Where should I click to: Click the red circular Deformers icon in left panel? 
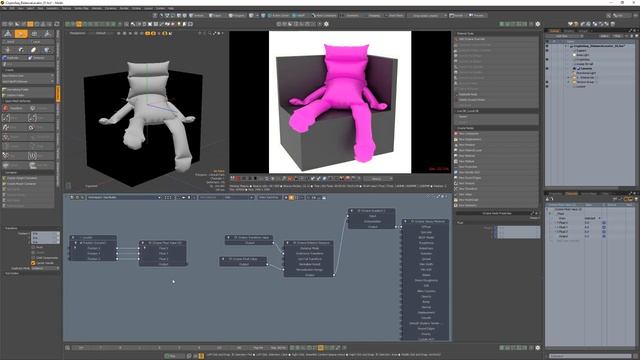pos(6,108)
